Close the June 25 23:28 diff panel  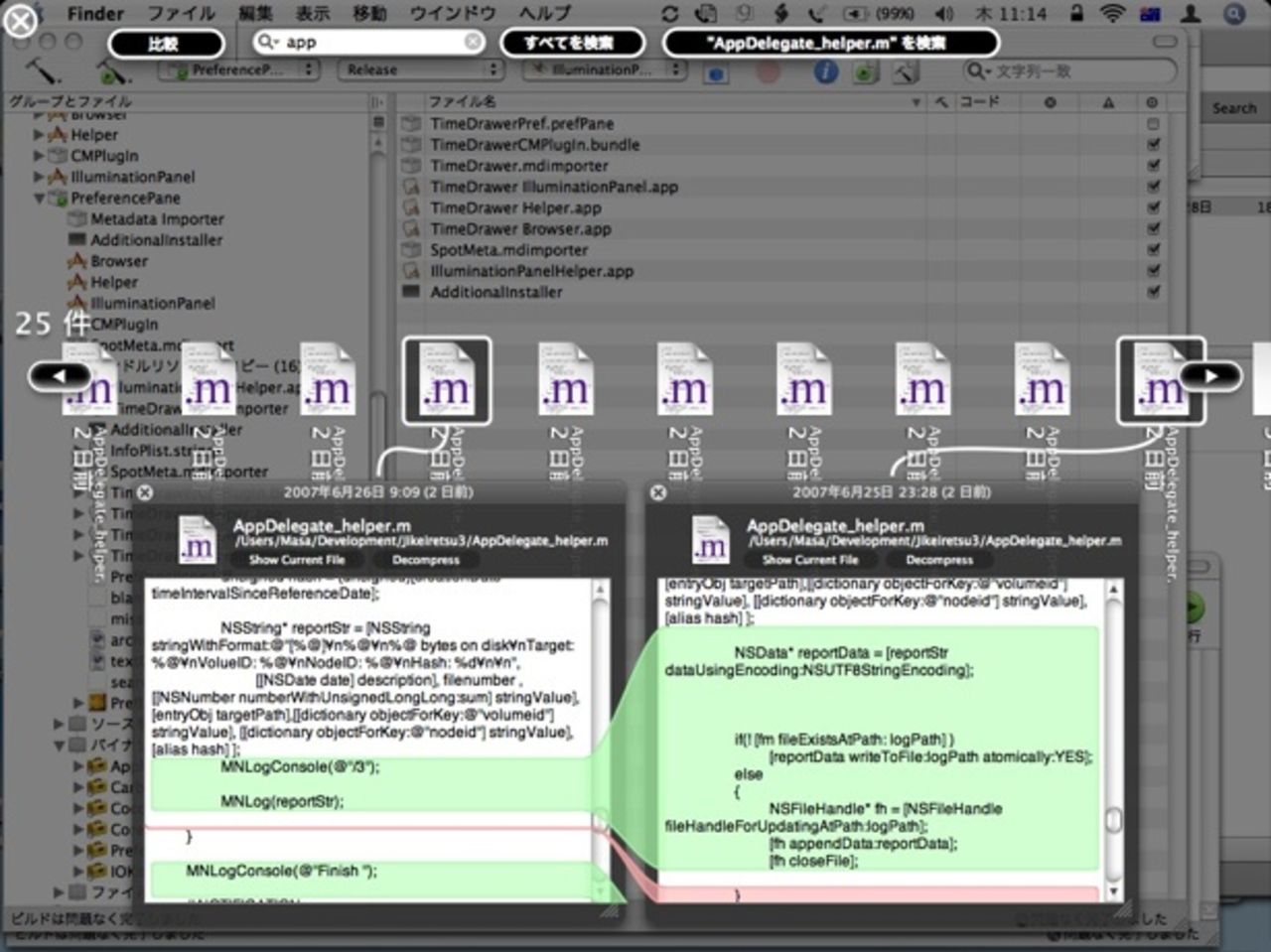coord(658,492)
